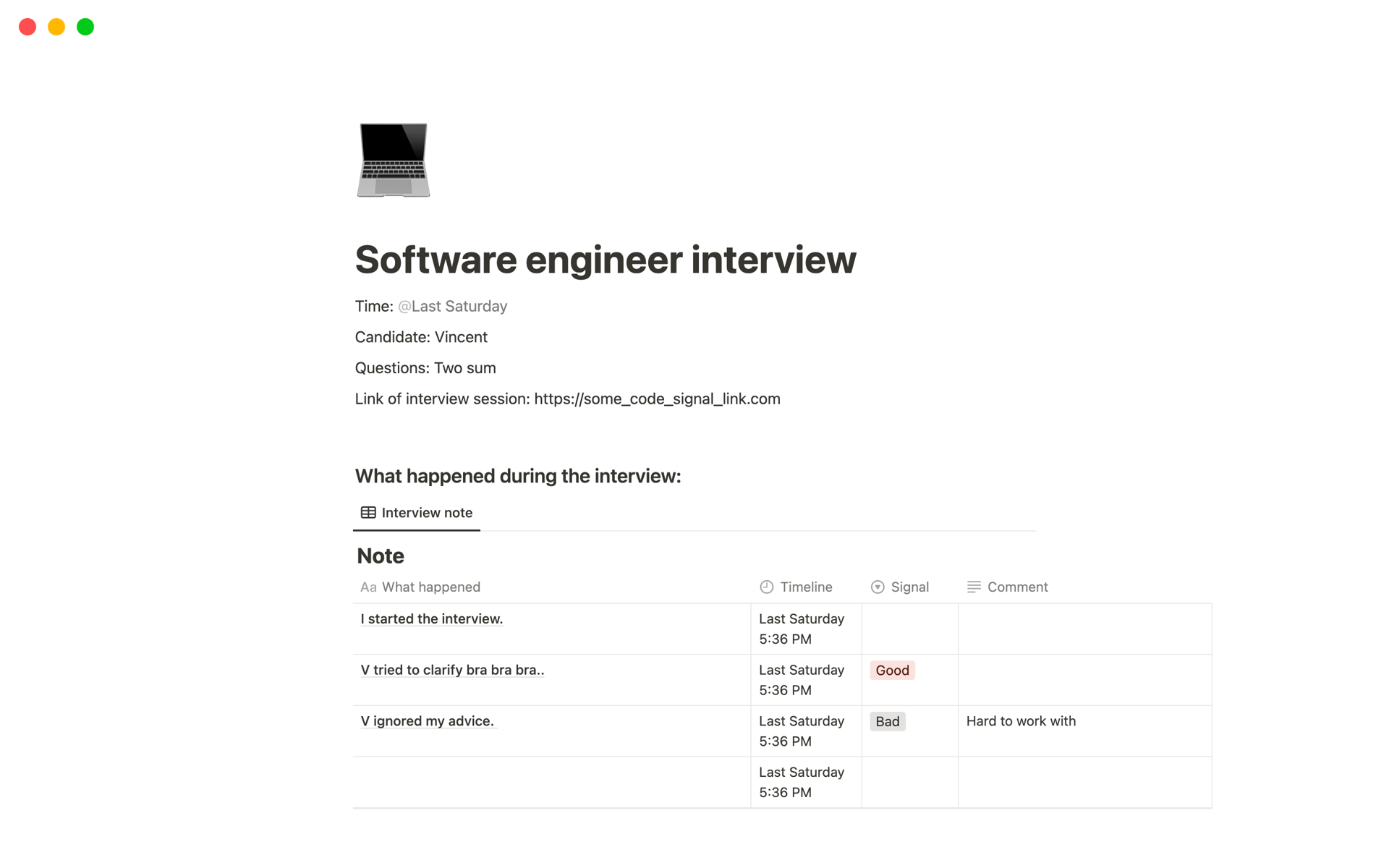Viewport: 1389px width, 868px height.
Task: Edit the 'Hard to work with' comment
Action: [x=1021, y=721]
